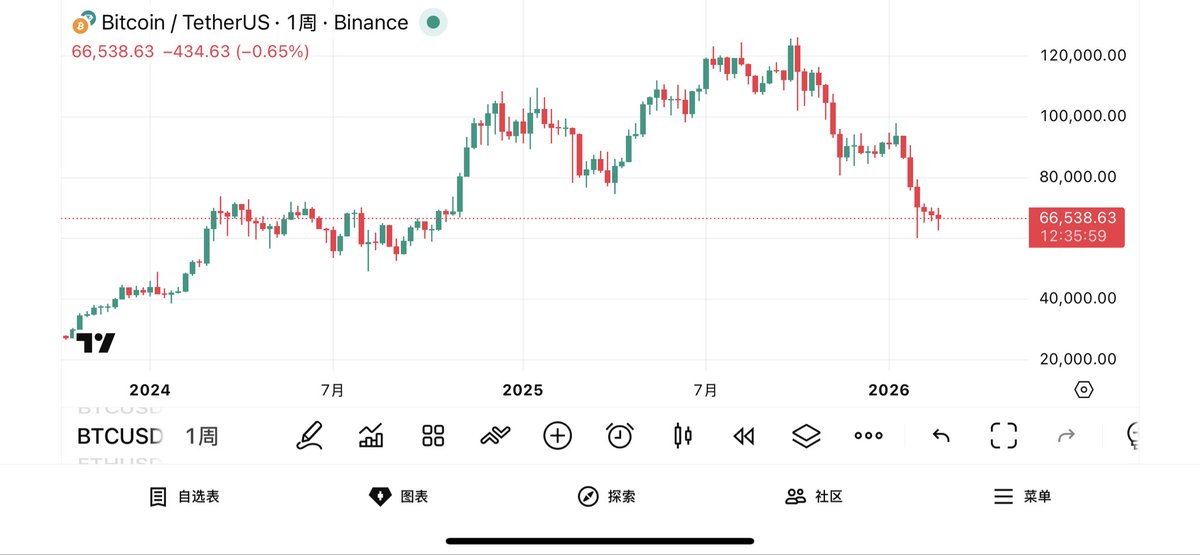The image size is (1200, 555).
Task: Create an alert with alarm clock icon
Action: [x=620, y=435]
